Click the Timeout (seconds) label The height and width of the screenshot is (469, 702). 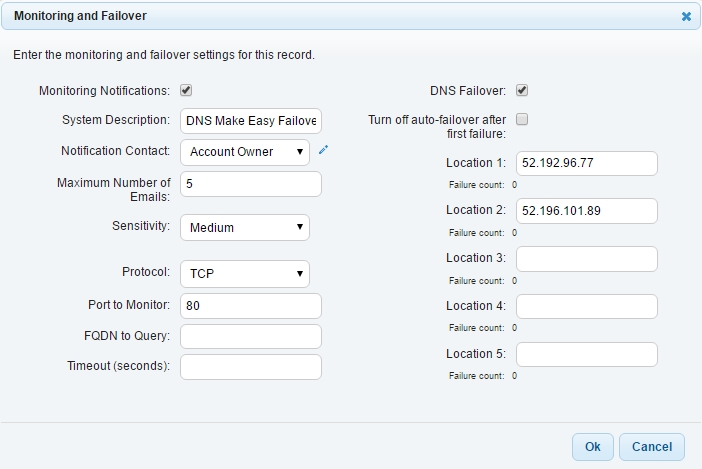118,366
